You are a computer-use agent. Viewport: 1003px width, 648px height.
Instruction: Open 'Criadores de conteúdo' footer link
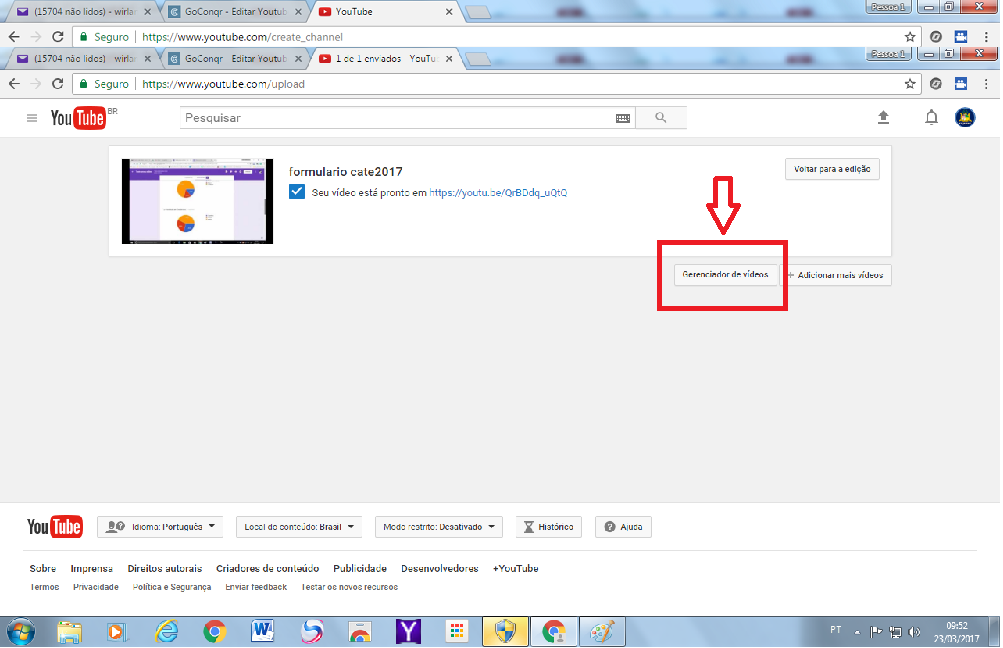click(267, 569)
